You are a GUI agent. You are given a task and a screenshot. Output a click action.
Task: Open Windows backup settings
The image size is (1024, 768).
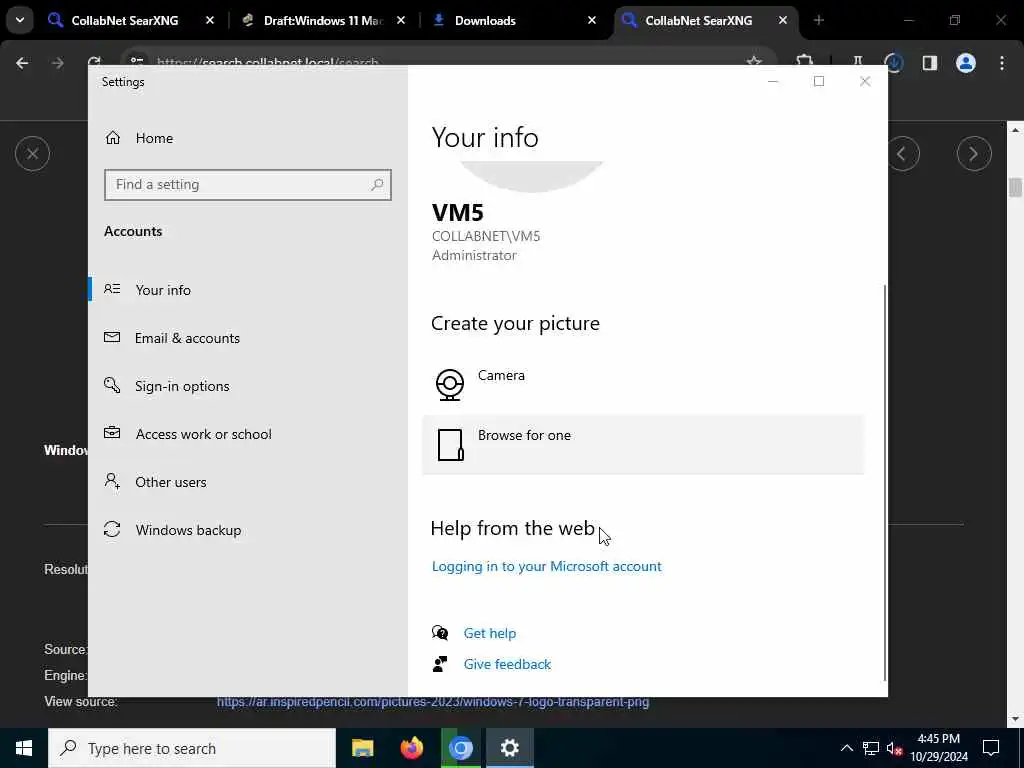click(188, 530)
